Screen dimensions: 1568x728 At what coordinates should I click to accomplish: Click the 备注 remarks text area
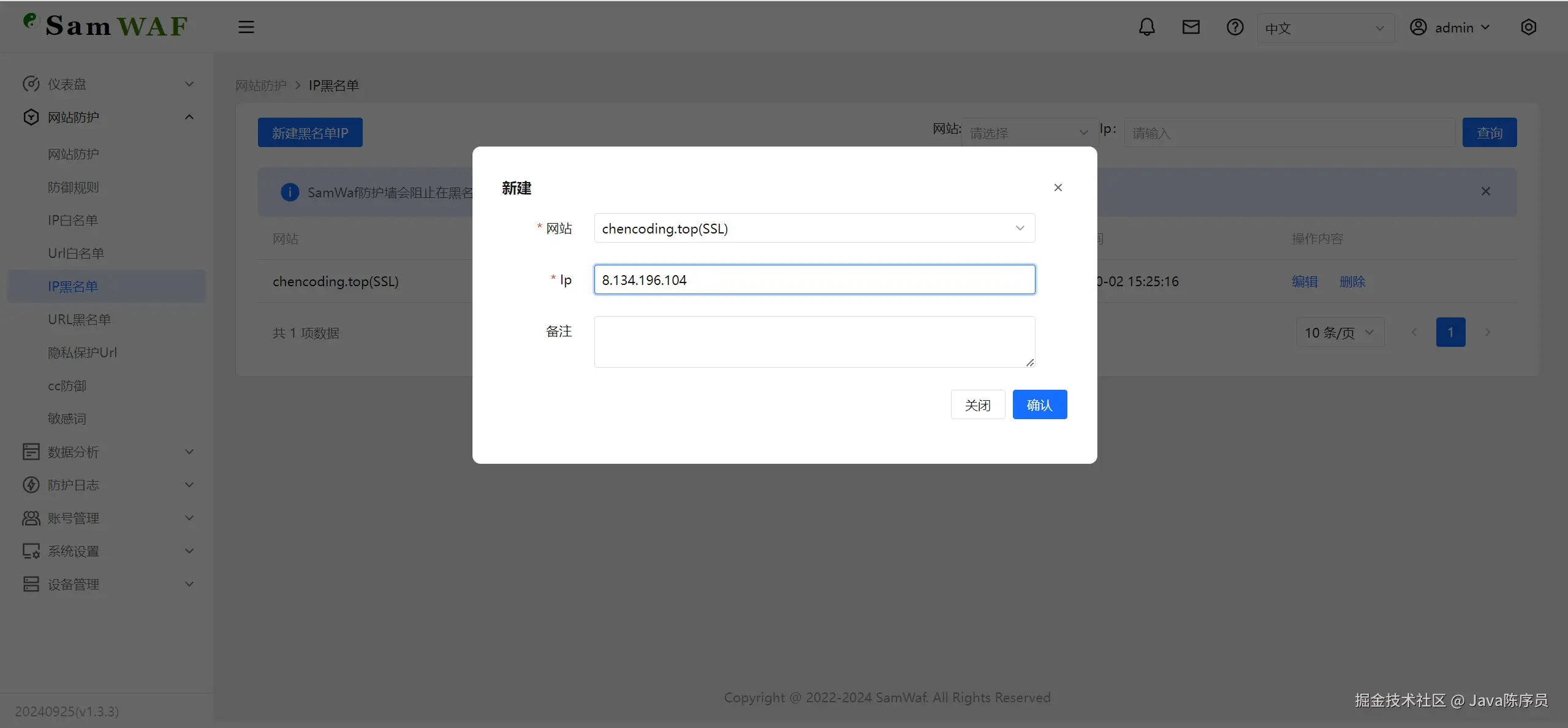coord(814,341)
